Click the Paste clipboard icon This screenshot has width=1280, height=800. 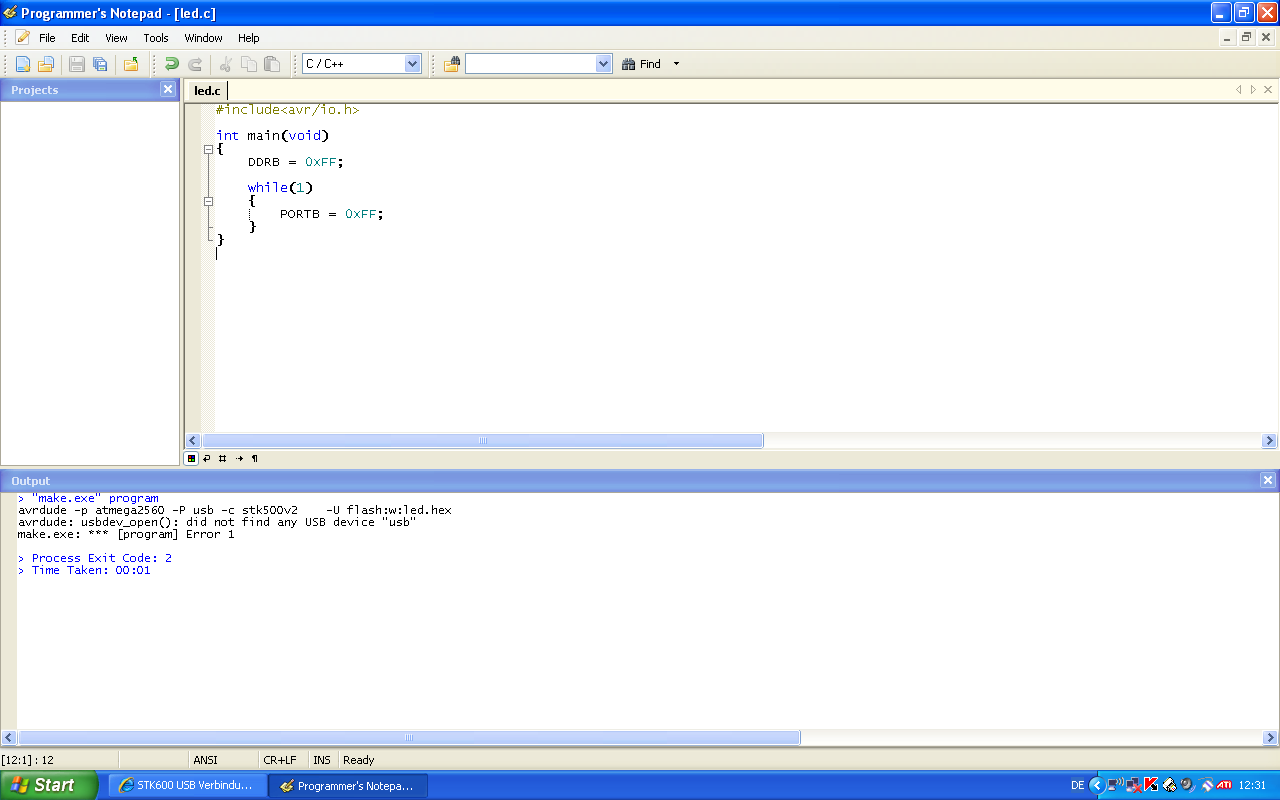click(272, 64)
